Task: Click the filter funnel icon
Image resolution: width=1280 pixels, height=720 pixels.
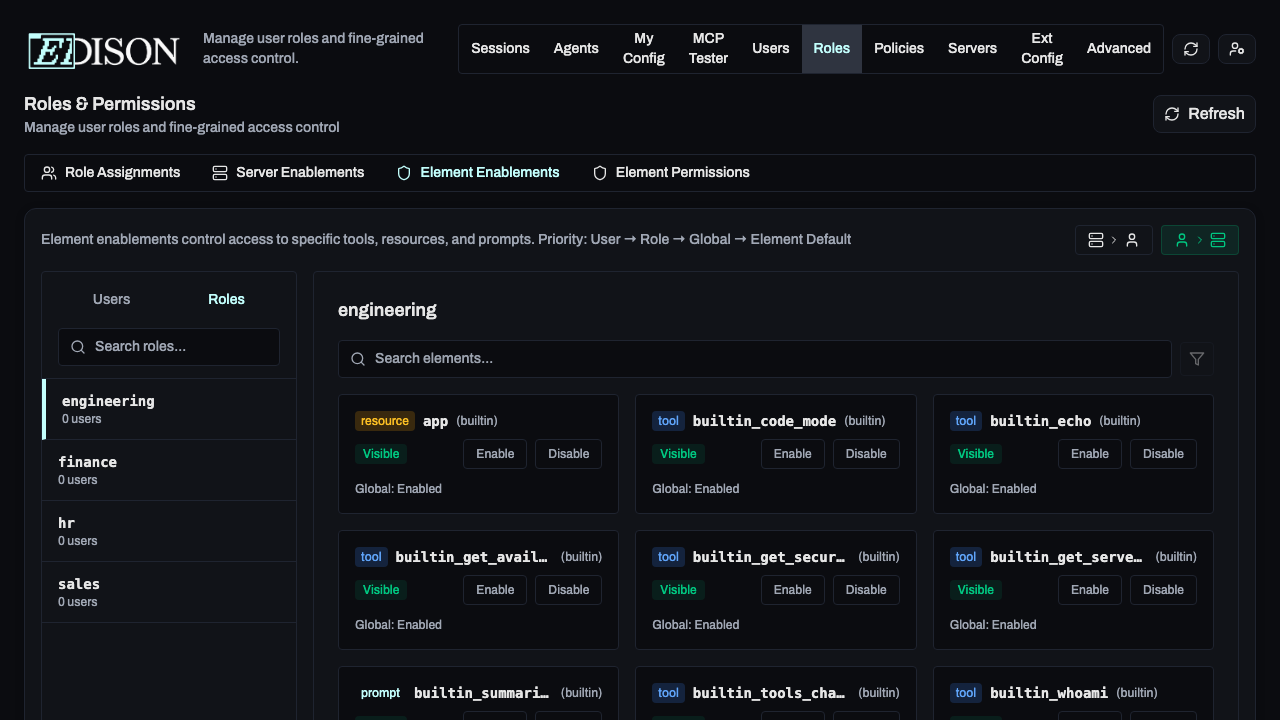Action: (1197, 359)
